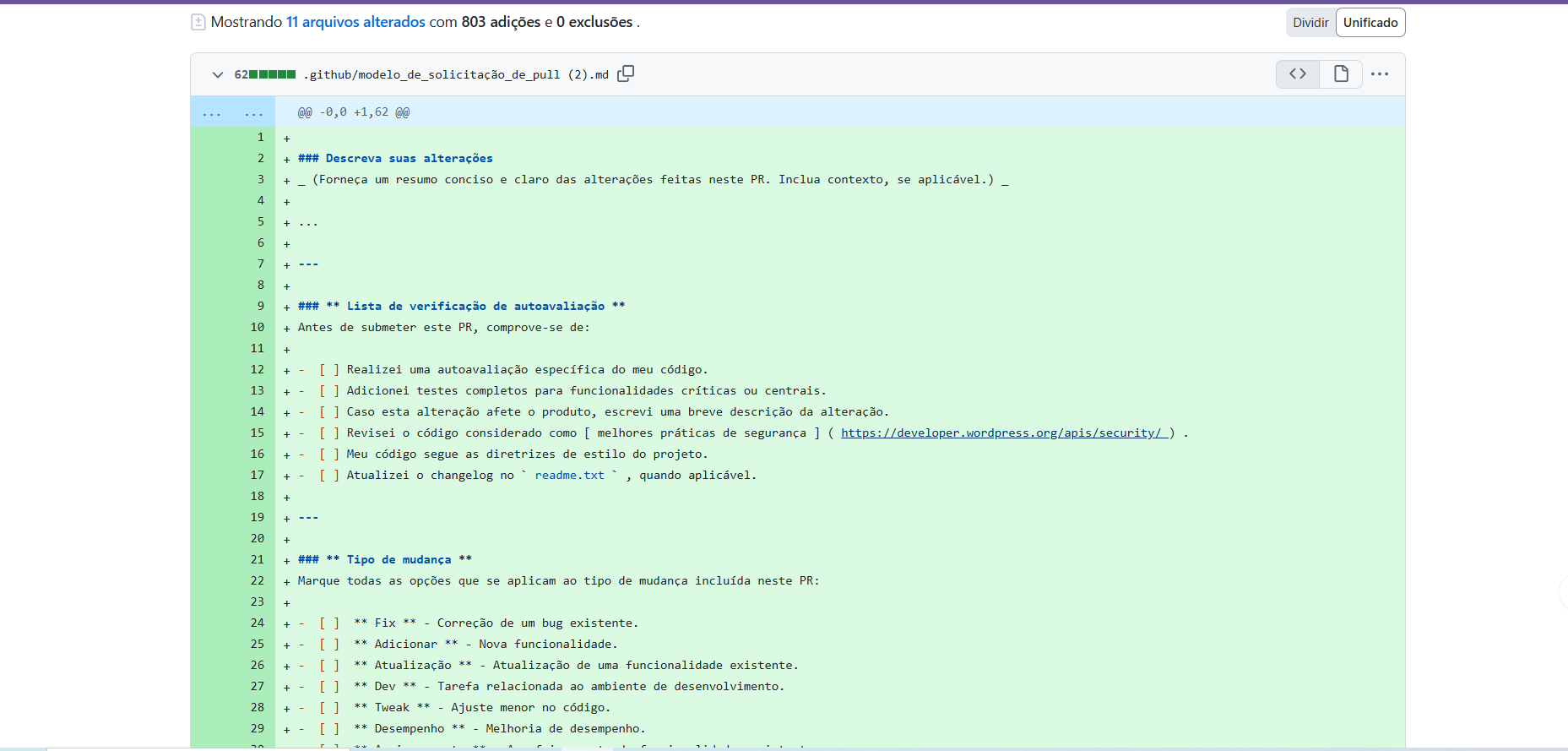Click the 'Atualização' change type line

pos(576,665)
